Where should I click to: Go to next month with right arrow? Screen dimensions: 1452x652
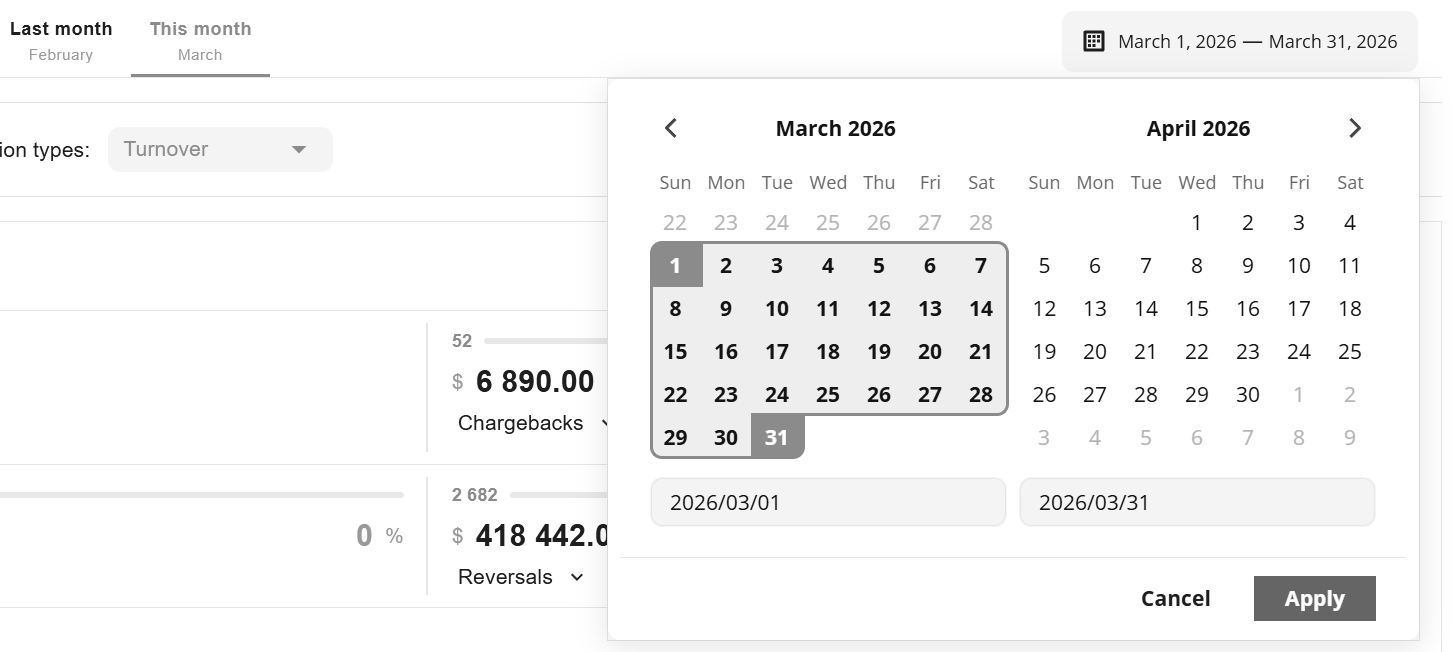[x=1355, y=128]
